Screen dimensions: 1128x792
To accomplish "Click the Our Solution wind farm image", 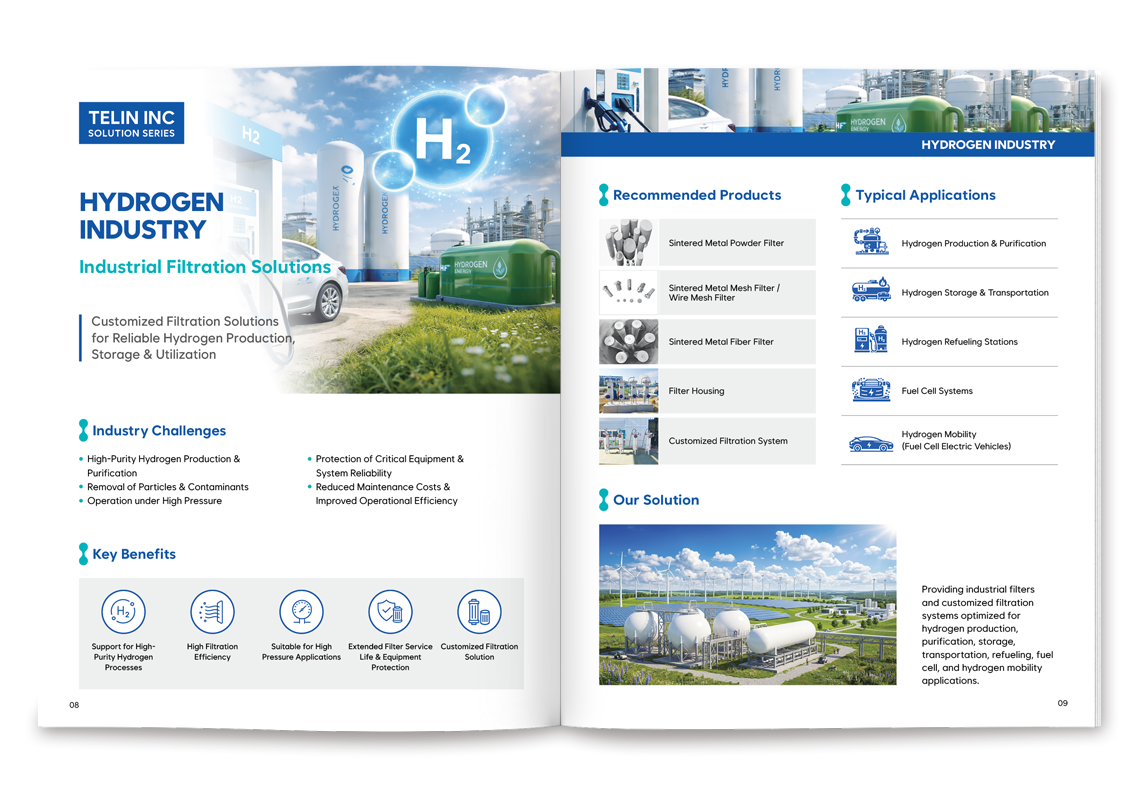I will [x=747, y=604].
